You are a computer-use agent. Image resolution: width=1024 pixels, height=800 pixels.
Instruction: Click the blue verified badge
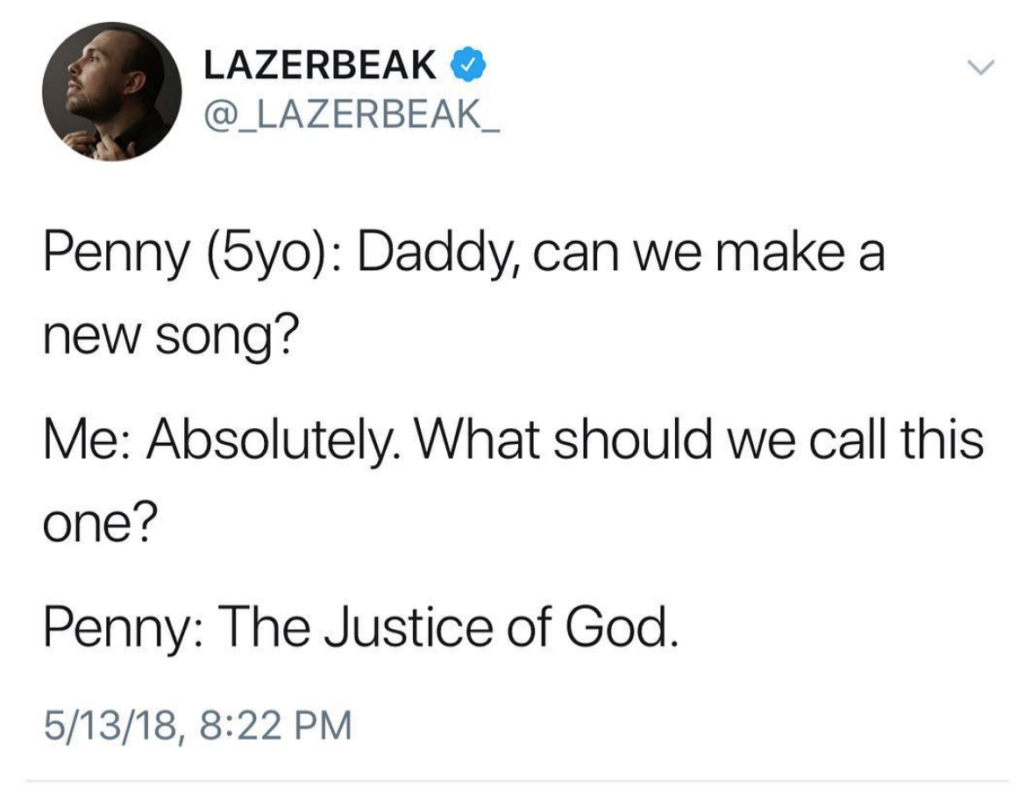pos(468,65)
